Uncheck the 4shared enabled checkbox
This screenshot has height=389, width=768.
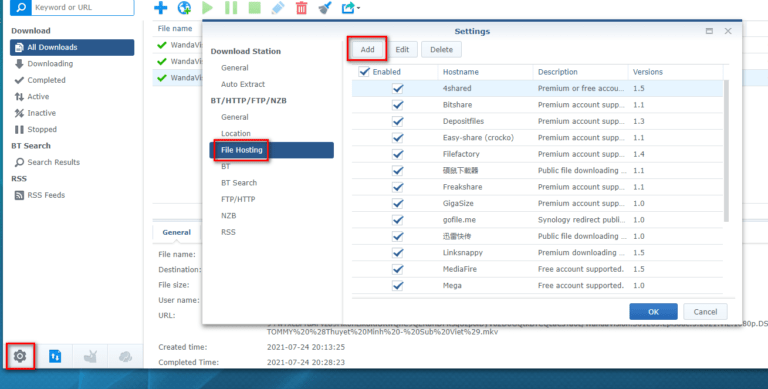[398, 88]
